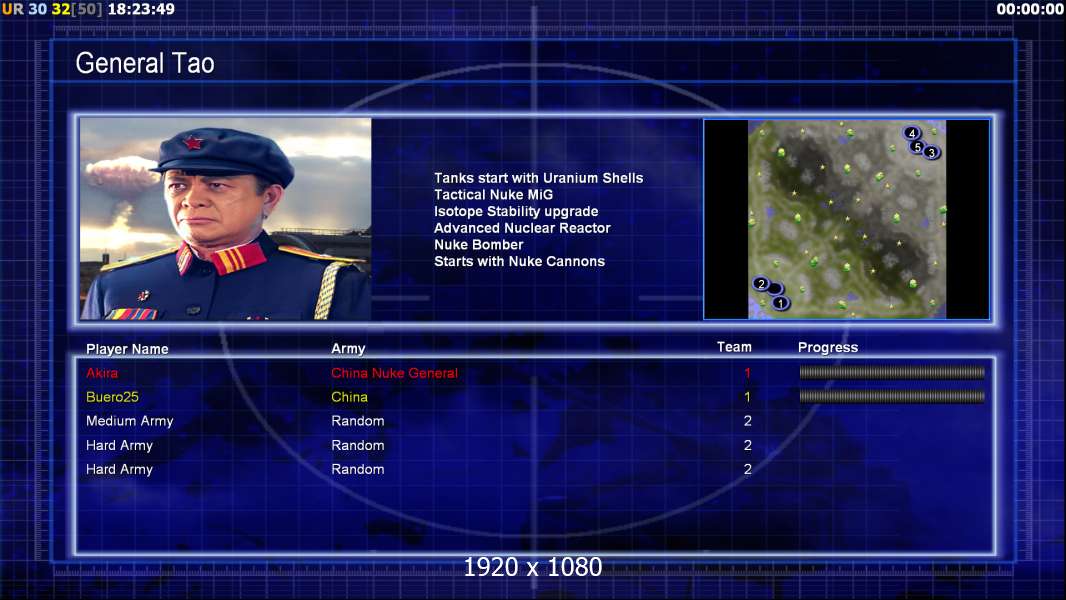Click the General Tao title
Screen dimensions: 1066x600
145,63
